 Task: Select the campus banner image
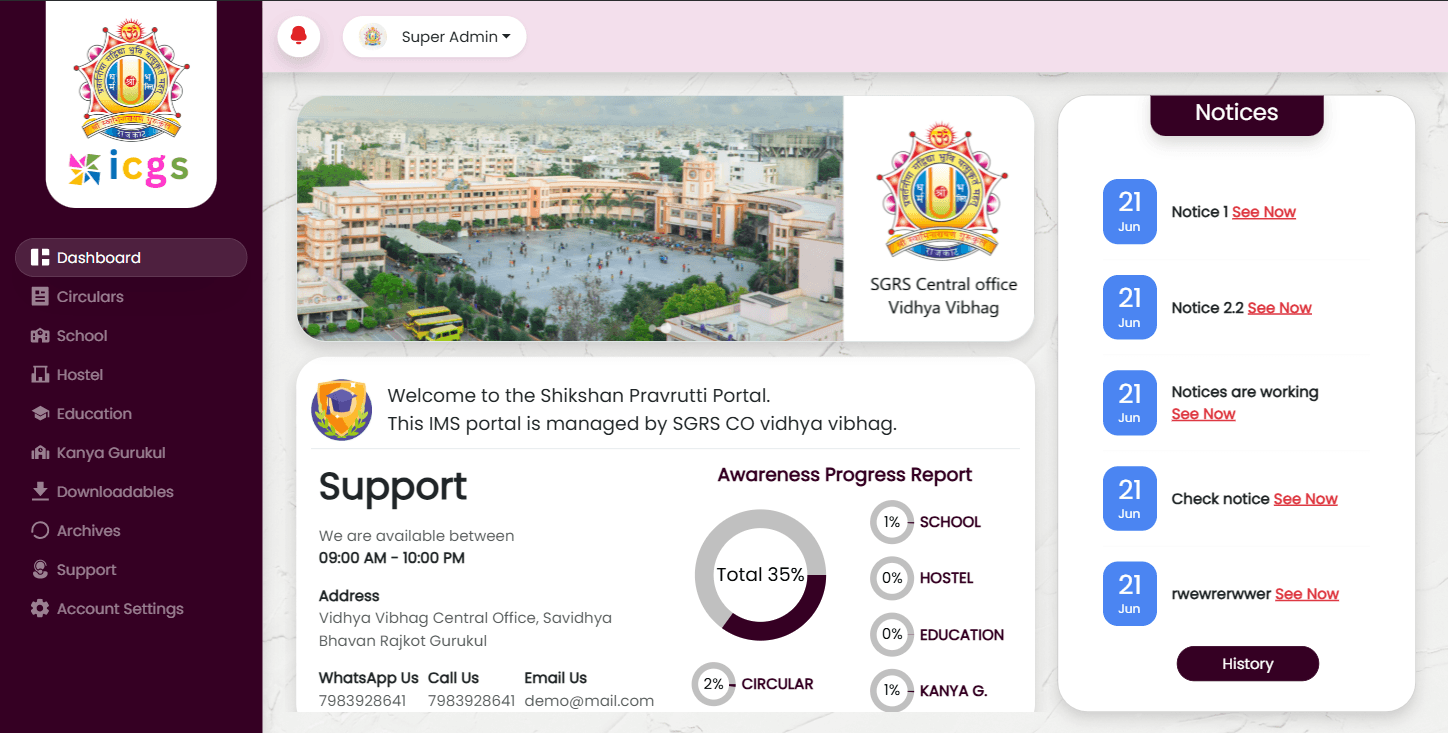pos(570,218)
